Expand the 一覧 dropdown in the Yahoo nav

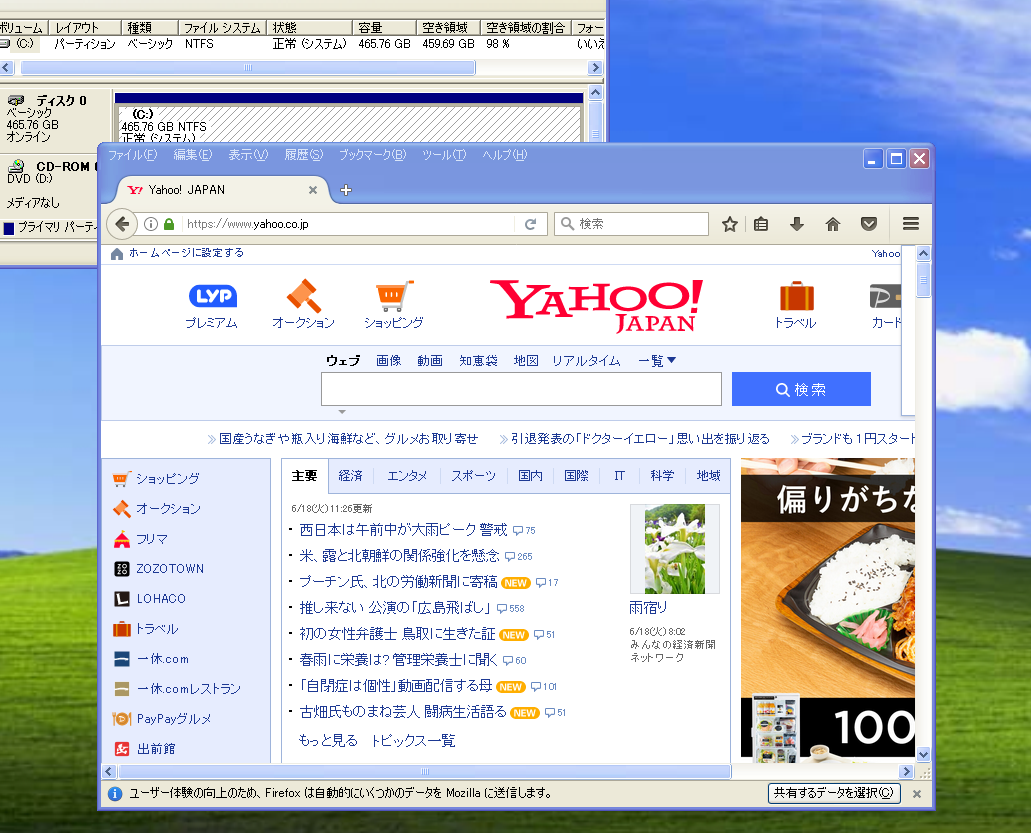(x=657, y=361)
